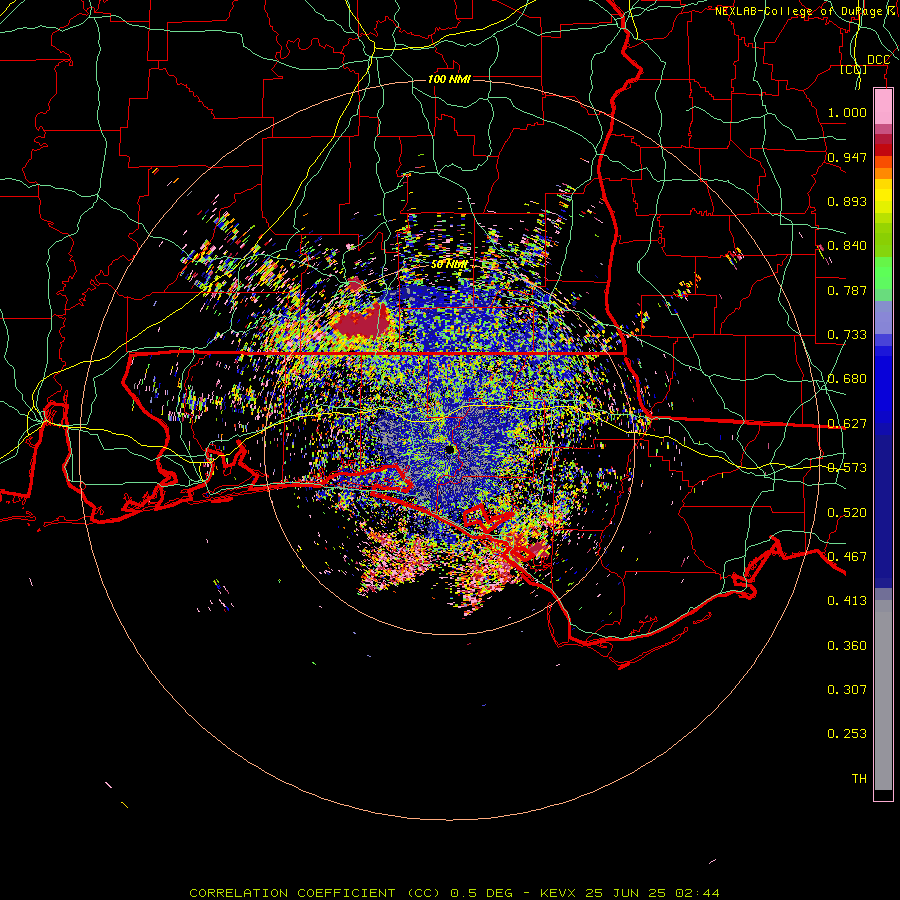The image size is (900, 900).
Task: Click the 50 NMI range ring label
Action: tap(449, 265)
